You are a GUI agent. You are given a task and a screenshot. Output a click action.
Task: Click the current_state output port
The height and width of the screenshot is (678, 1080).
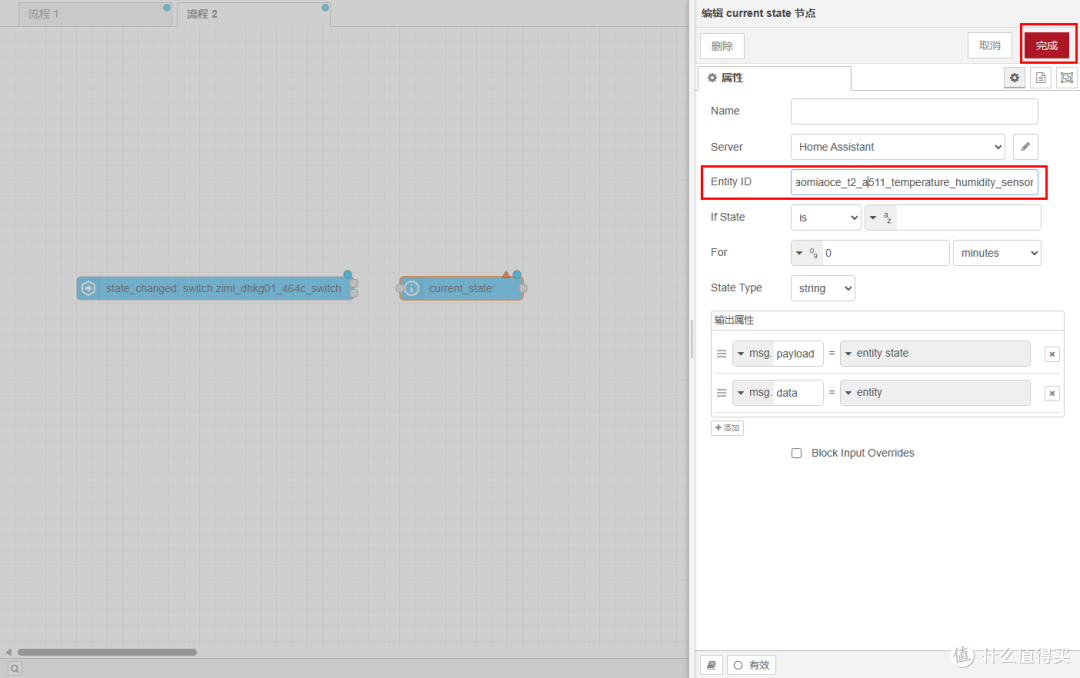coord(523,288)
